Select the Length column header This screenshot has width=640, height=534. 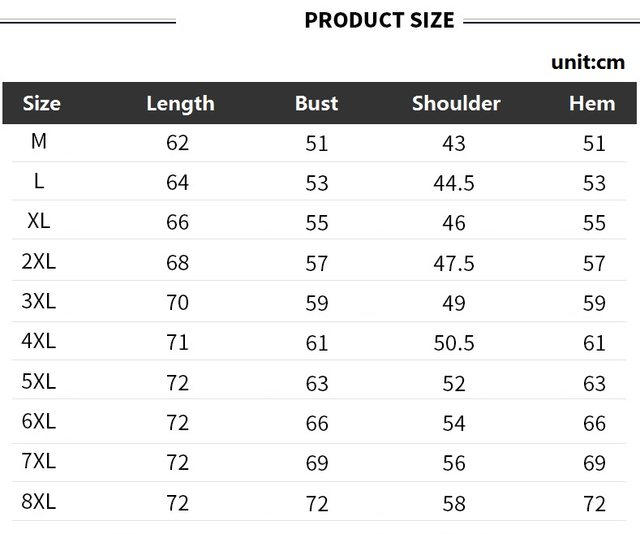(180, 103)
